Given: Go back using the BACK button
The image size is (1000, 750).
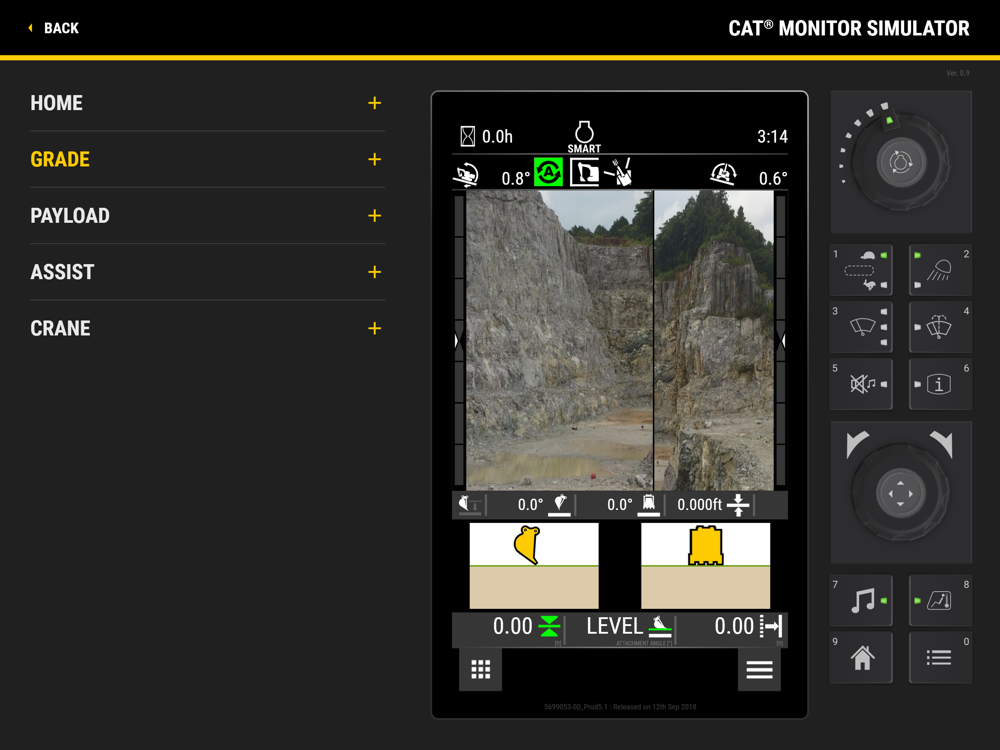Looking at the screenshot, I should [54, 28].
